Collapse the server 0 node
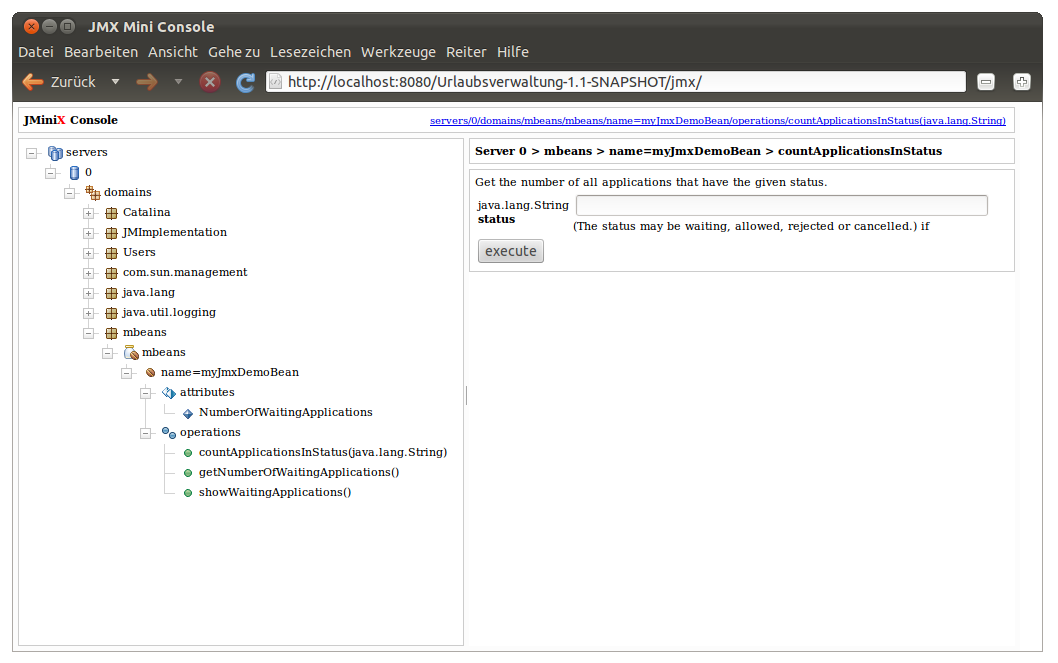The height and width of the screenshot is (663, 1058). 51,173
